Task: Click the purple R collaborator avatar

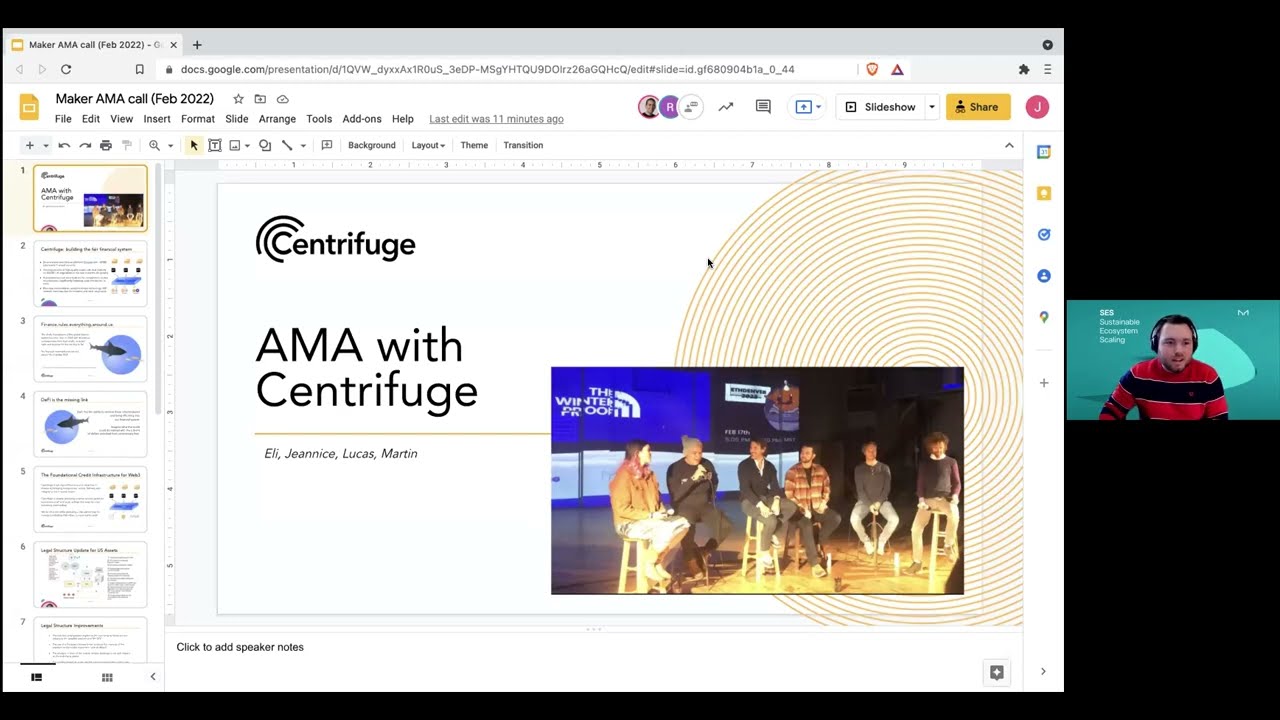Action: coord(669,107)
